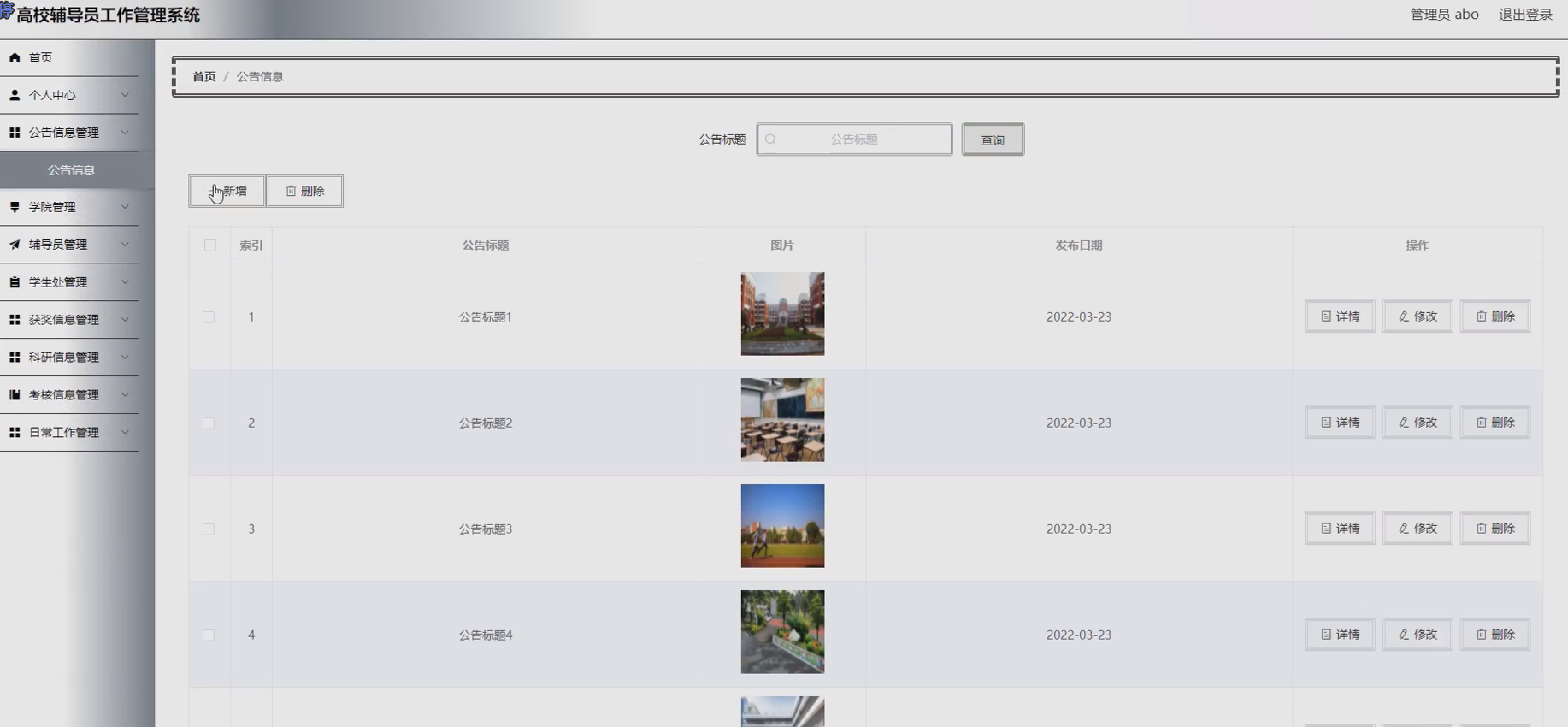
Task: Click the 索引 column header
Action: pos(251,245)
